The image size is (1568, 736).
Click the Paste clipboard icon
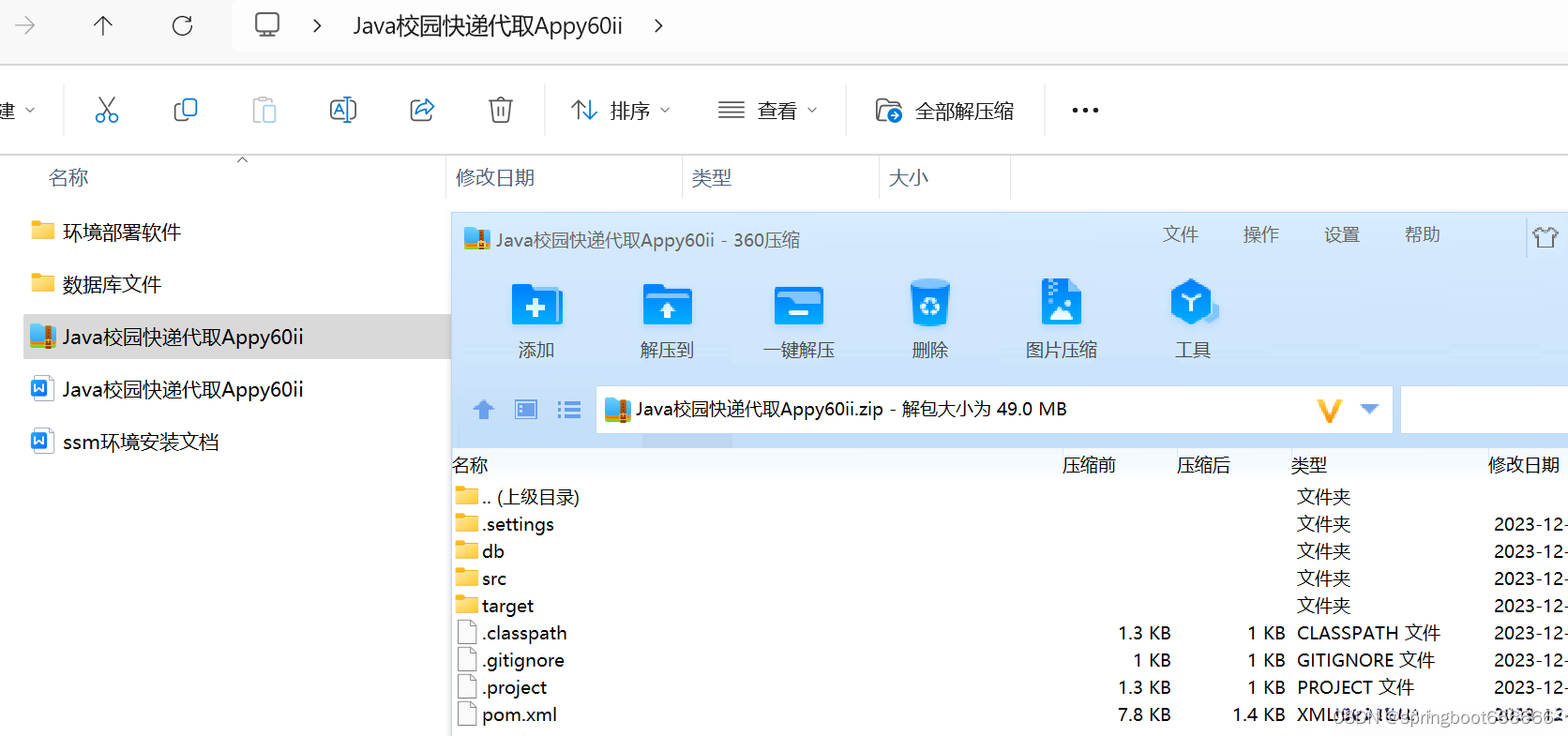click(x=264, y=110)
